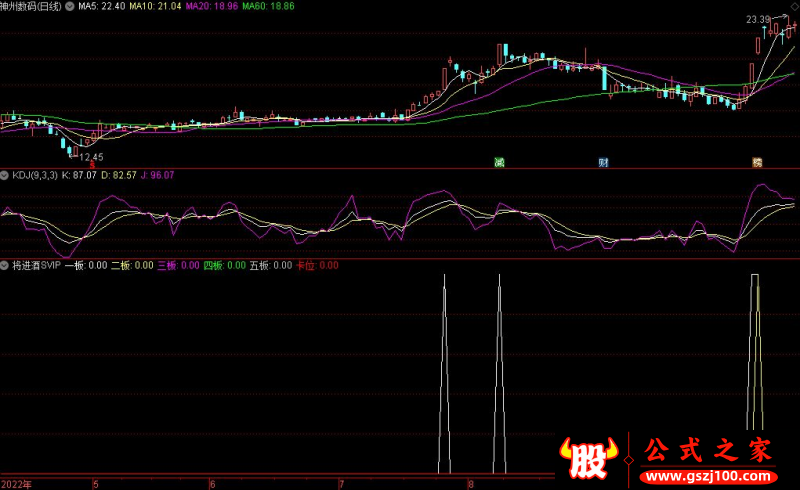Click month 8 on the time axis

pyautogui.click(x=470, y=484)
